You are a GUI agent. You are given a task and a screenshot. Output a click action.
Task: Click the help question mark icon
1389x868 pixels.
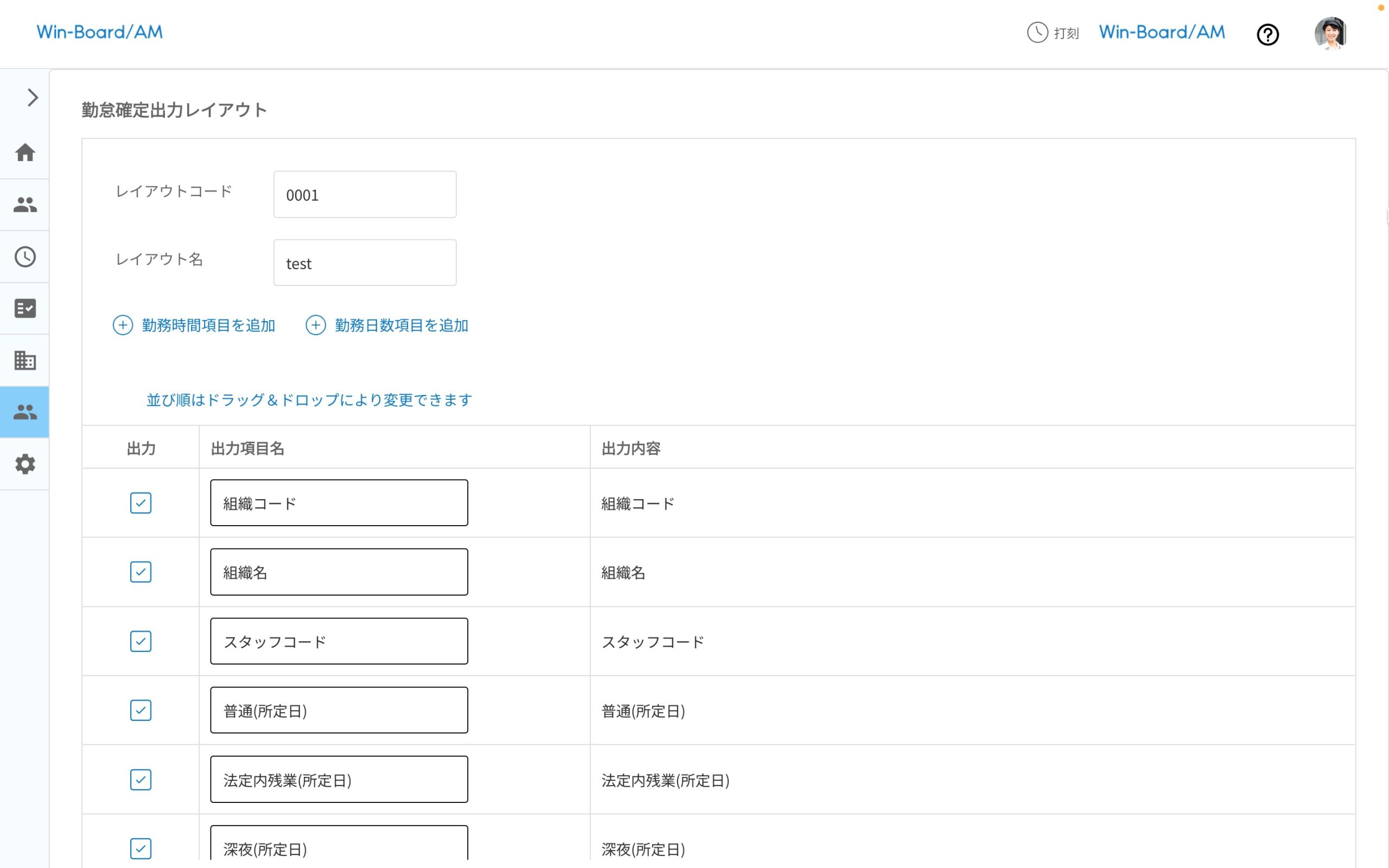click(x=1268, y=34)
